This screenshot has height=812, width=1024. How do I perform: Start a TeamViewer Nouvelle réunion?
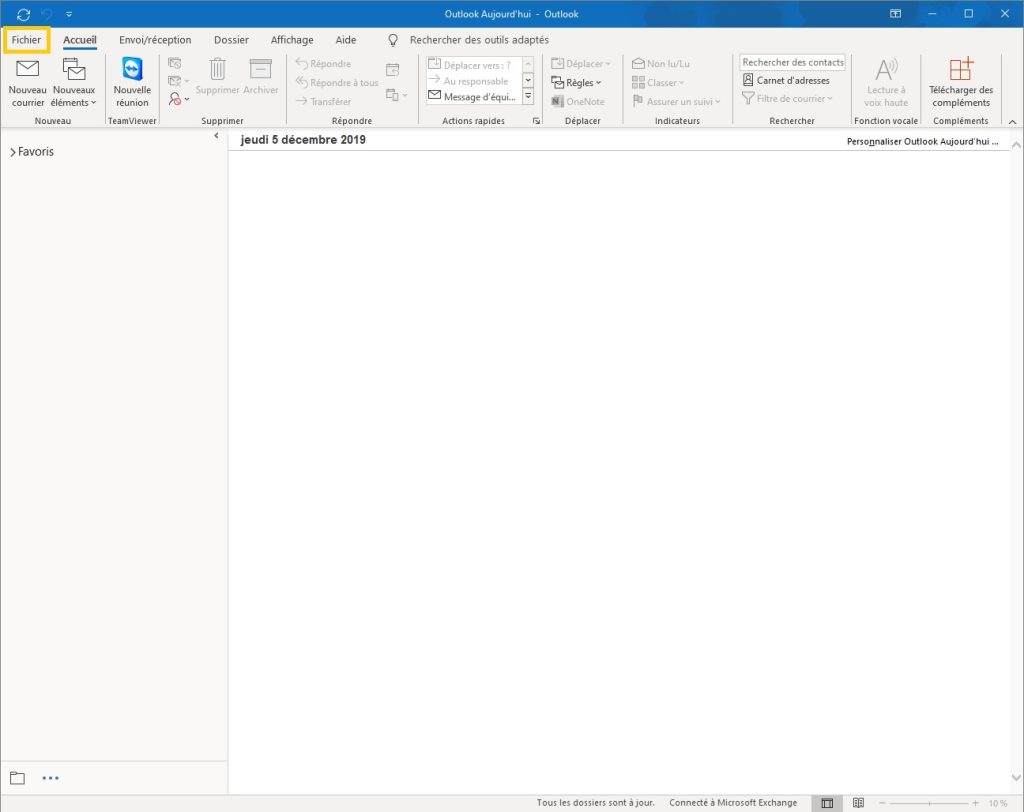(x=132, y=83)
